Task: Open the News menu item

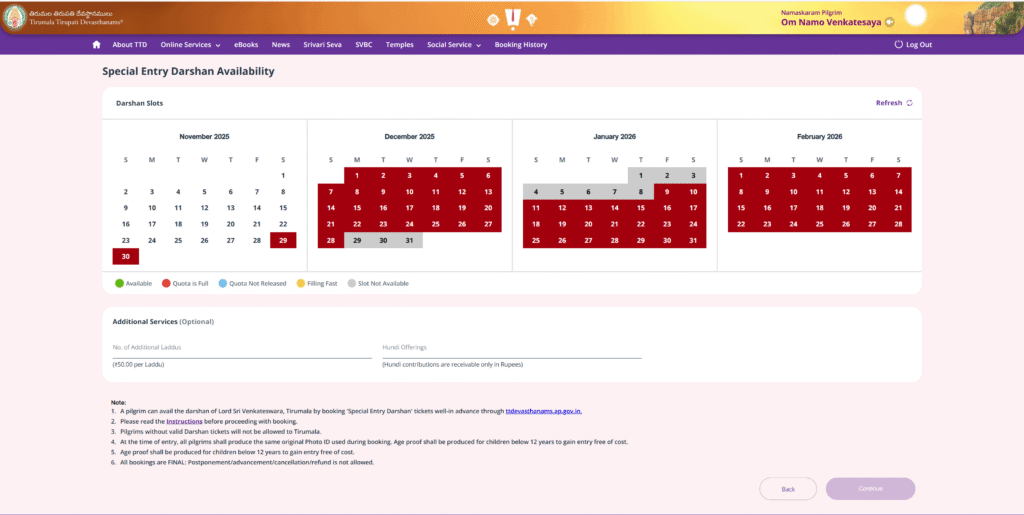Action: 281,44
